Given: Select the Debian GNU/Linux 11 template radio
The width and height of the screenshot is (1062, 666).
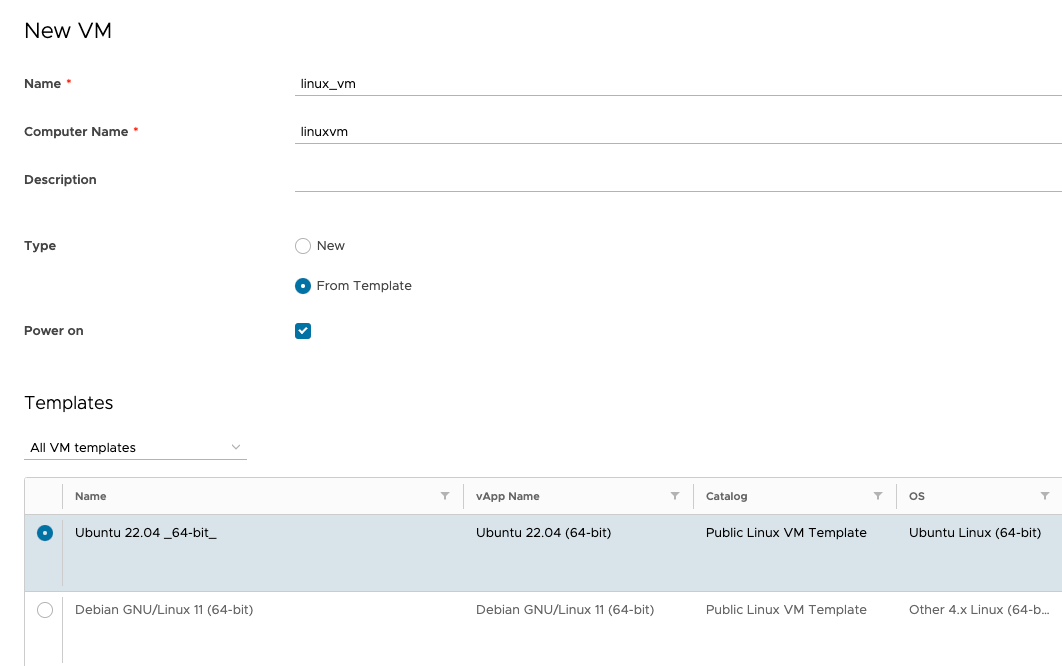Looking at the screenshot, I should coord(45,610).
